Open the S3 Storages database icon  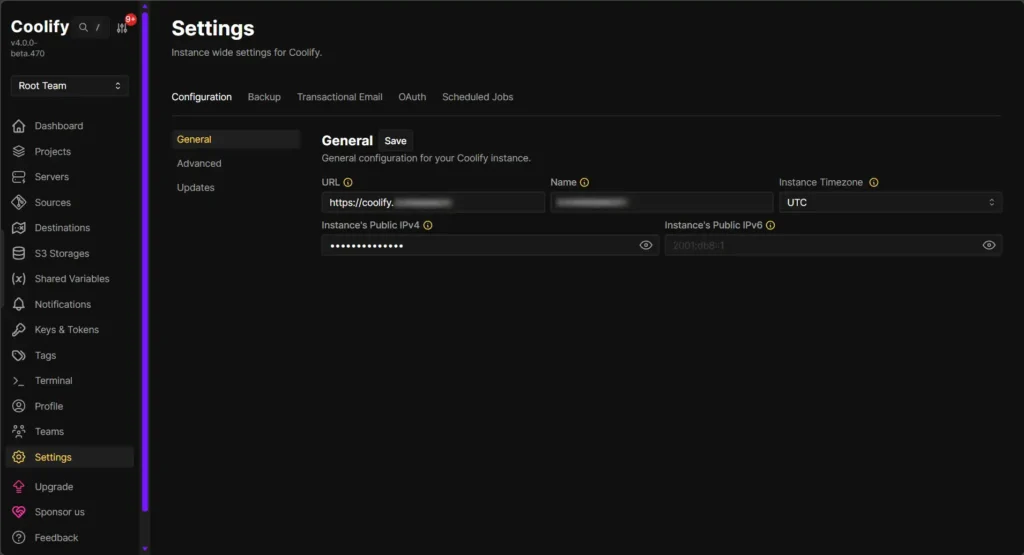point(19,253)
